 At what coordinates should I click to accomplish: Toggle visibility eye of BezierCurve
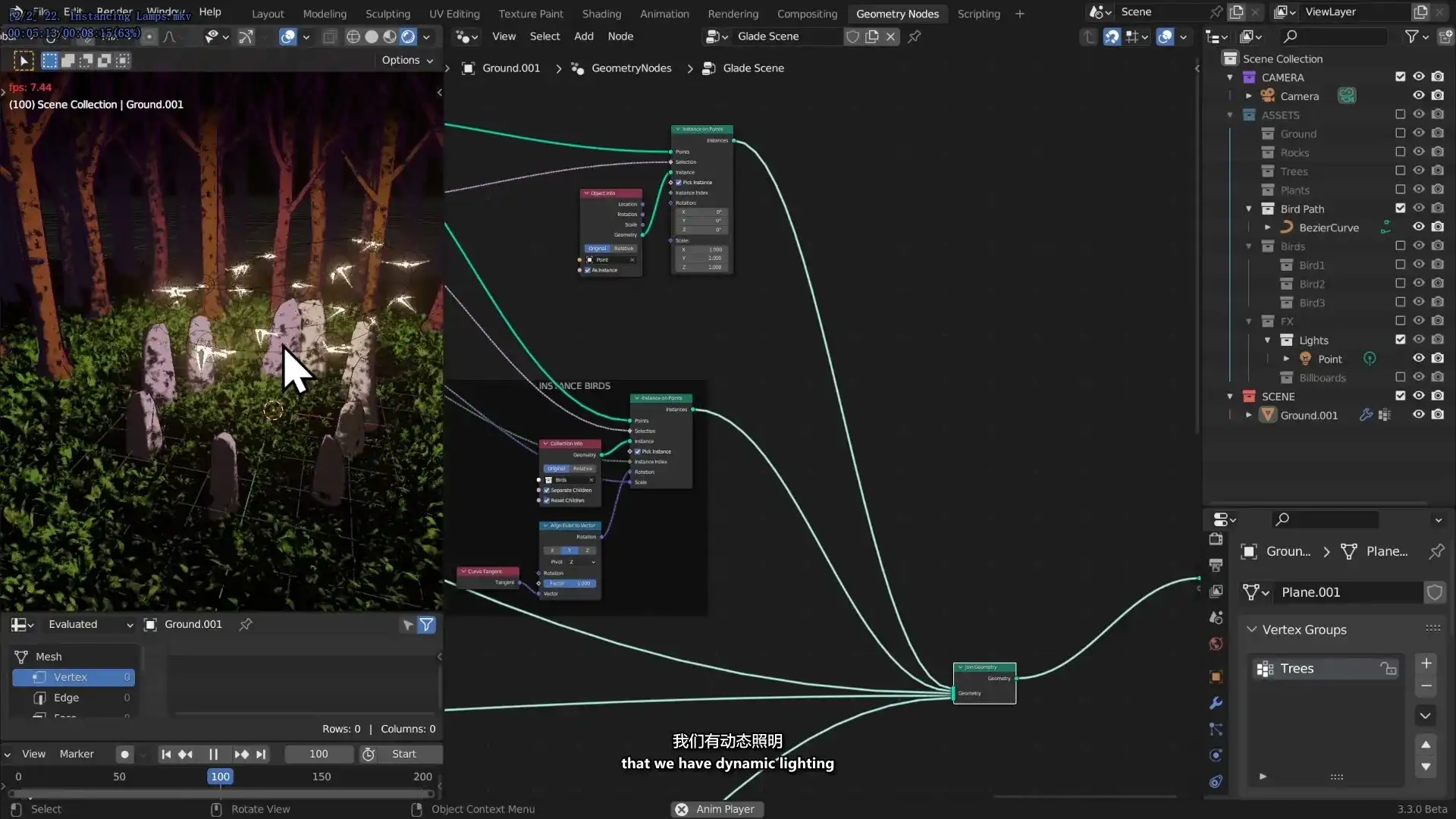[x=1418, y=227]
